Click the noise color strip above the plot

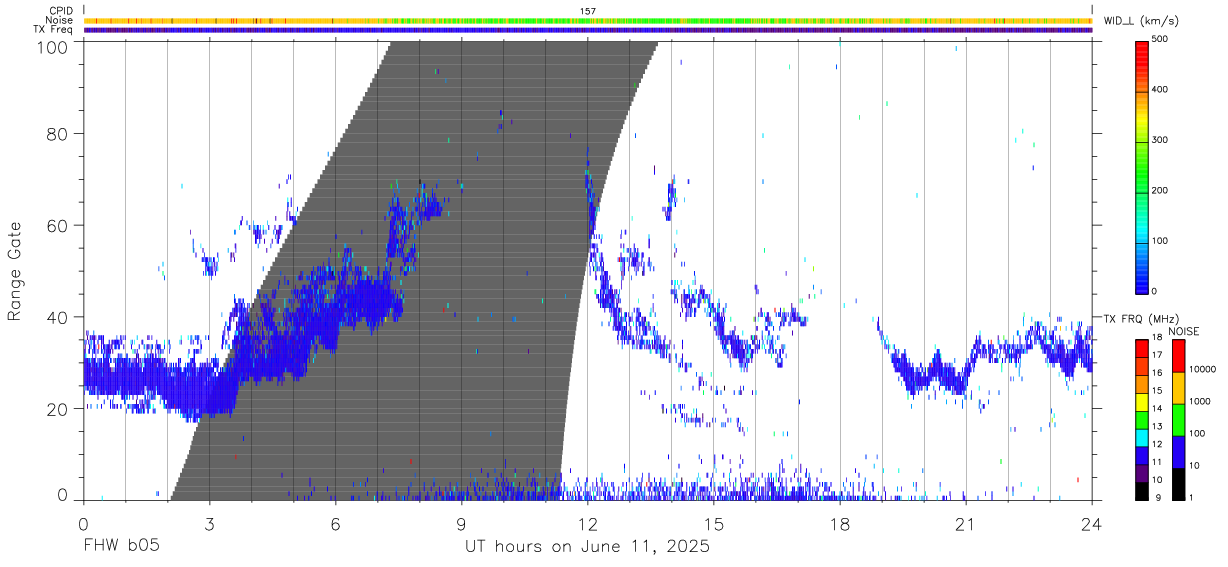(x=587, y=20)
